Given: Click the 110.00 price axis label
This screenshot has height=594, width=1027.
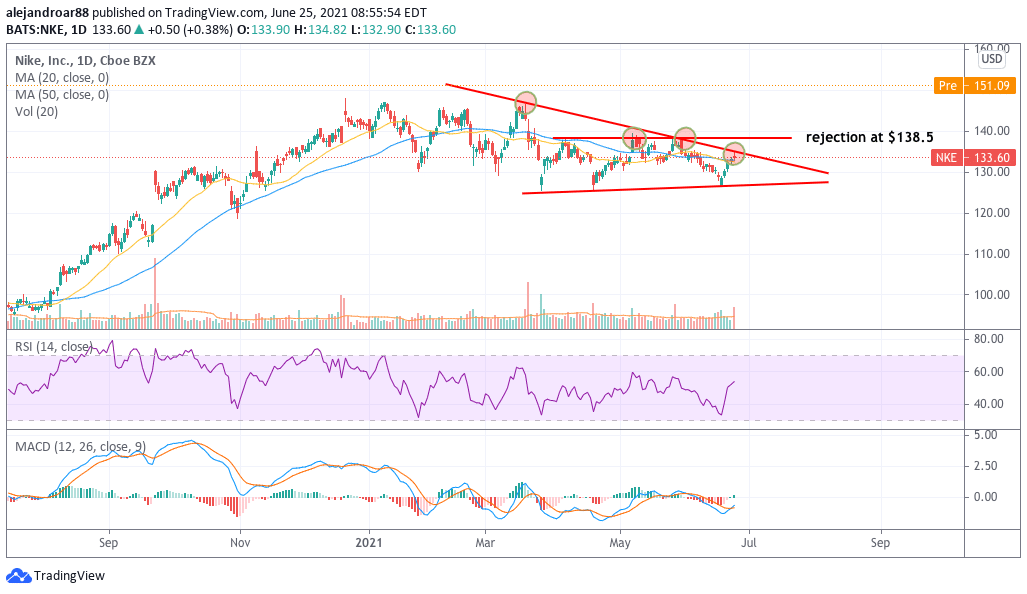Looking at the screenshot, I should tap(991, 254).
